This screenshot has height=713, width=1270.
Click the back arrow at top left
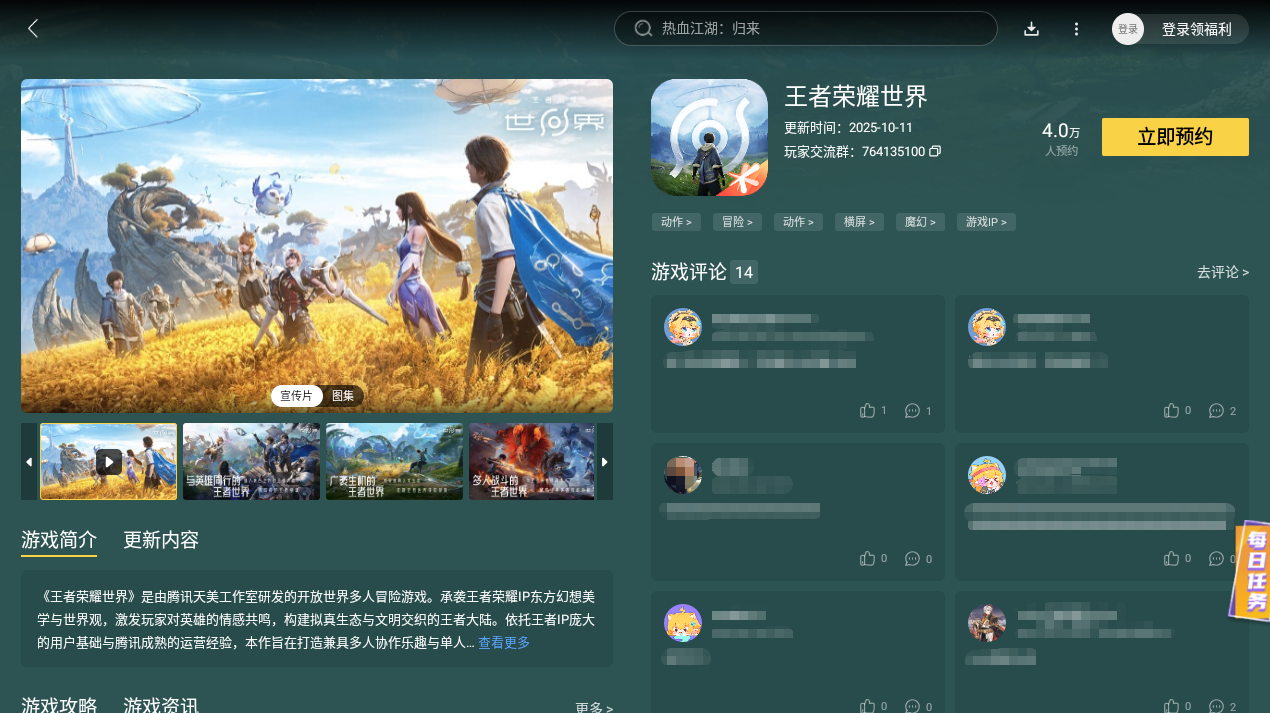click(33, 28)
